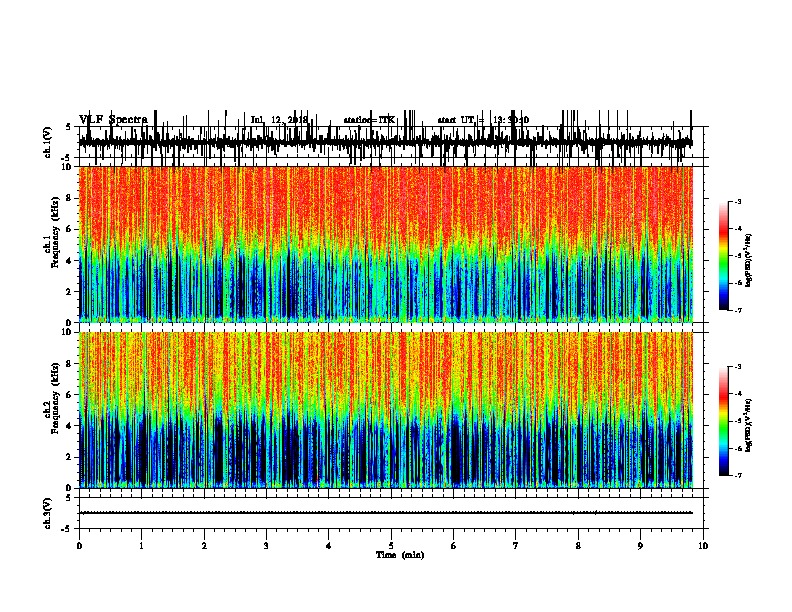Click the "ch.3(V)" waveform axis label
The height and width of the screenshot is (612, 792).
click(x=47, y=513)
